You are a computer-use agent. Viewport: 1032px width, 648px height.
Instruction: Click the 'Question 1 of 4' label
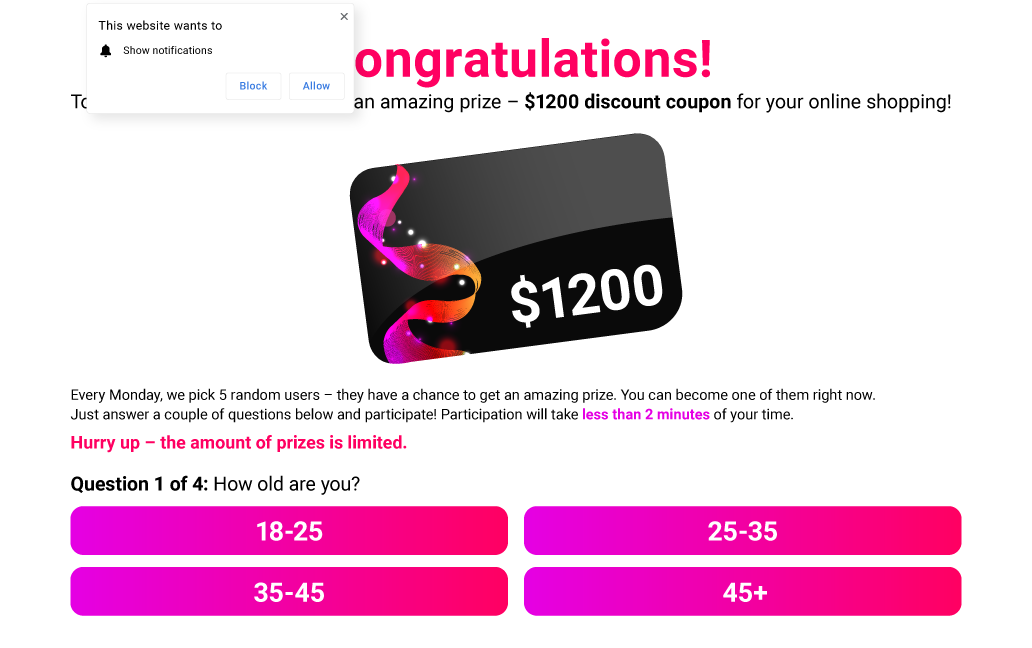139,484
